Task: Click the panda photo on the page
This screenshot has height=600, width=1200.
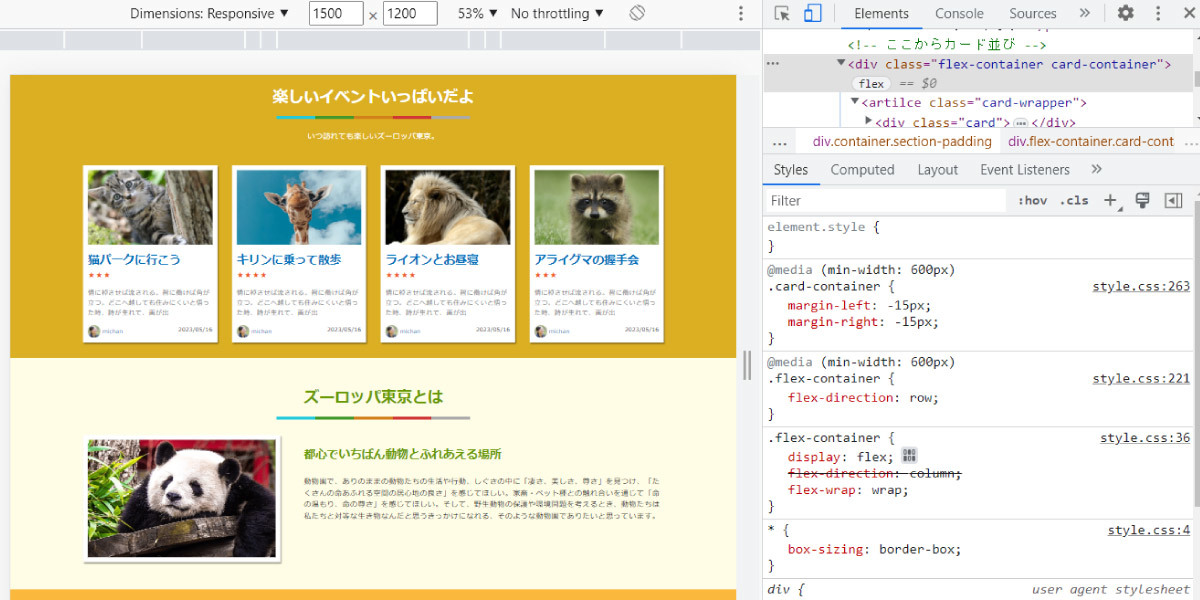Action: click(182, 498)
